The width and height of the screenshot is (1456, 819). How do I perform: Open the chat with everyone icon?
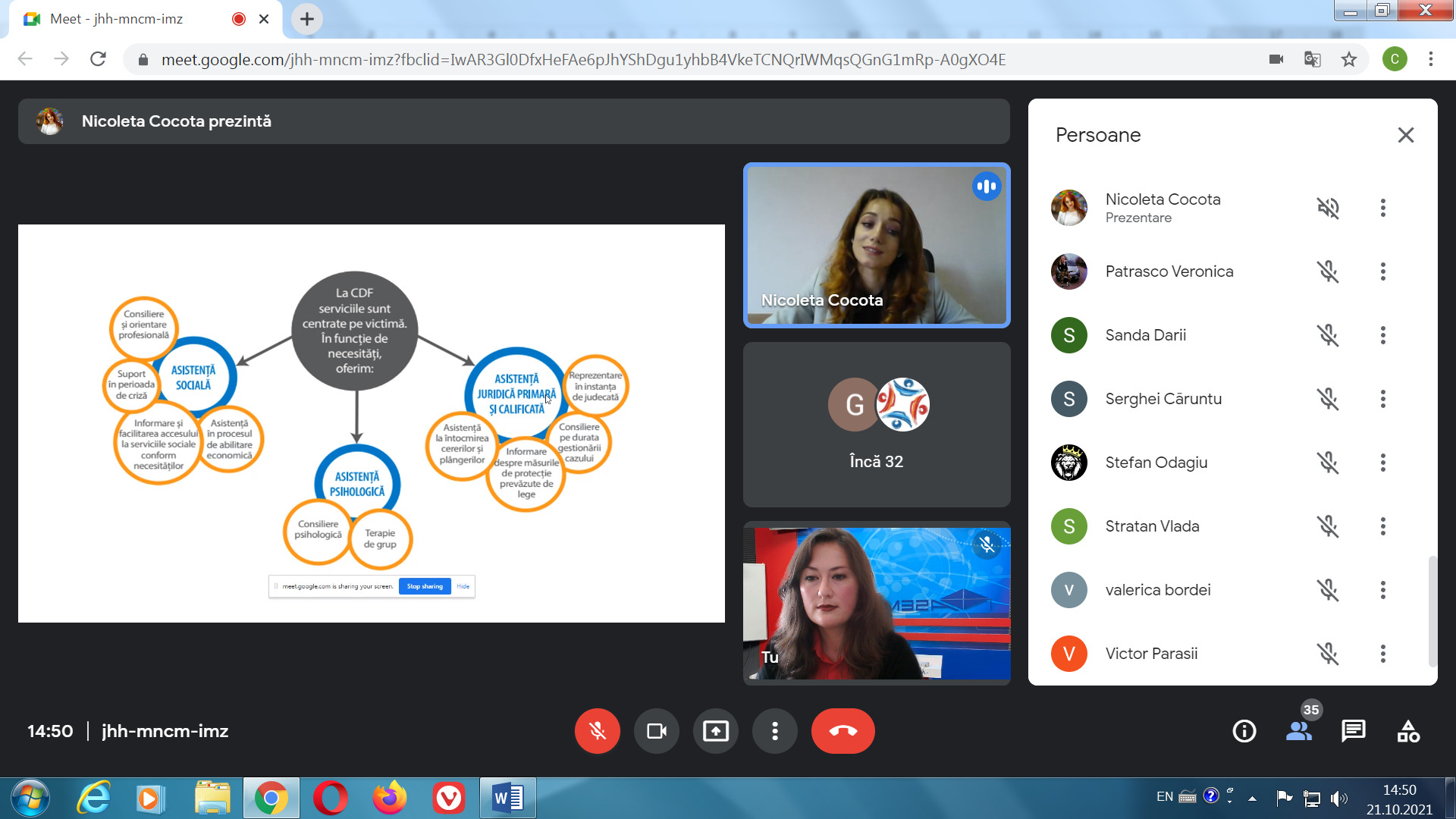(1353, 731)
